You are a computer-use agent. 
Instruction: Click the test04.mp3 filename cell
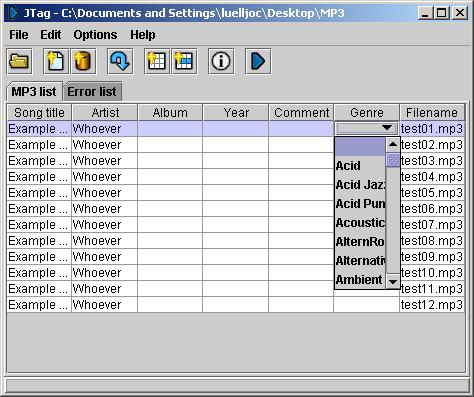click(x=432, y=177)
